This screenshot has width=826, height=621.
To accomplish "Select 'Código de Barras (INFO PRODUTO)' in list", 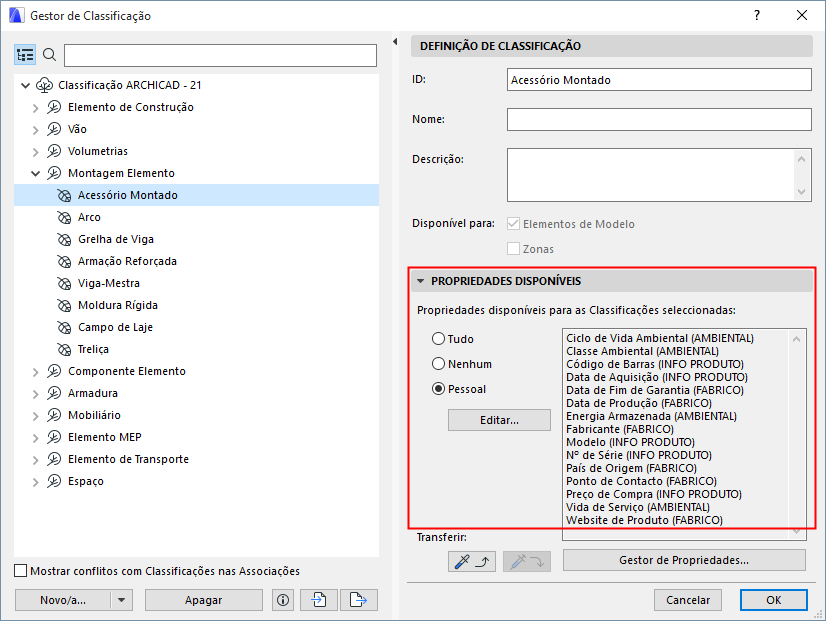I will point(655,364).
